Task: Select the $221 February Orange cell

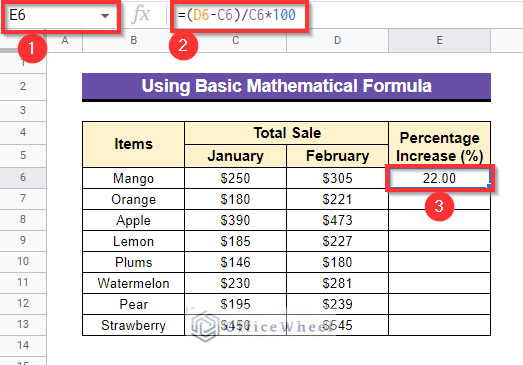Action: click(338, 199)
